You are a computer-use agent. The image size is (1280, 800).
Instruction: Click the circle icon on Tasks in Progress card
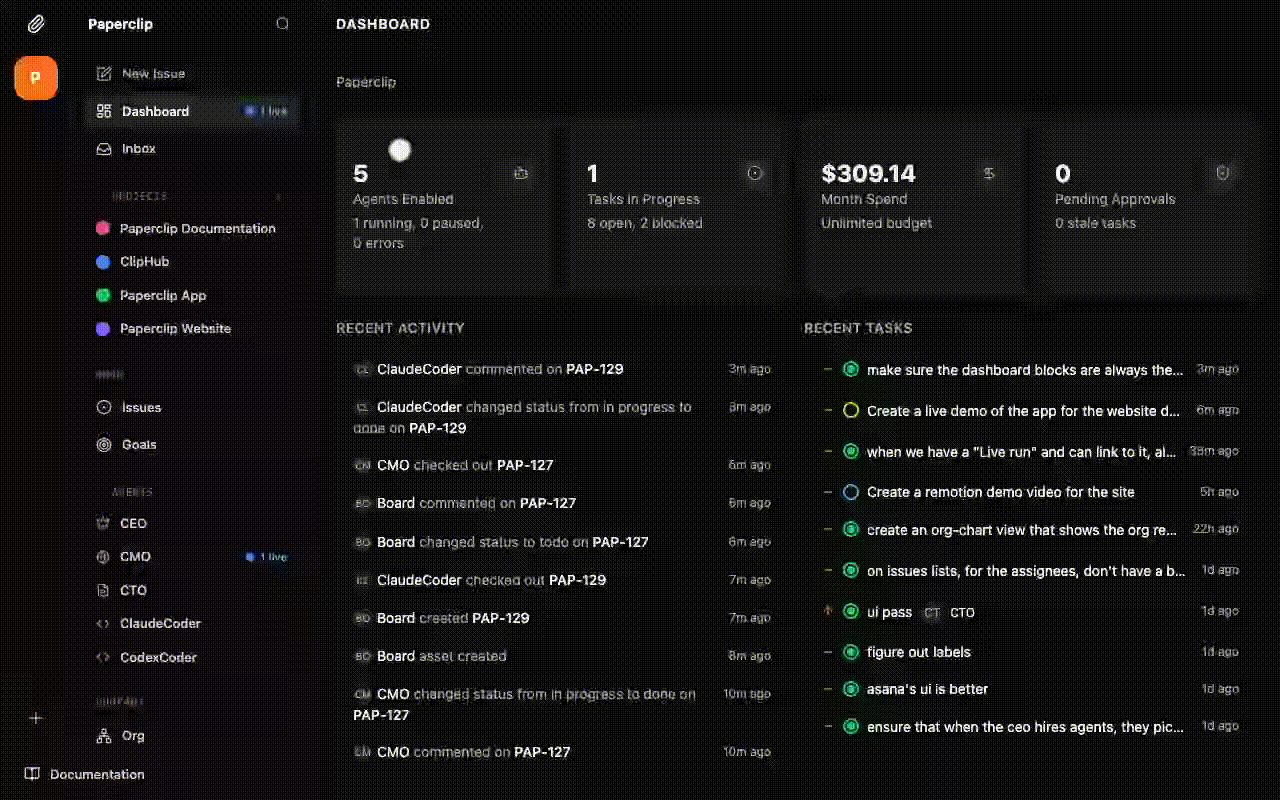point(755,173)
